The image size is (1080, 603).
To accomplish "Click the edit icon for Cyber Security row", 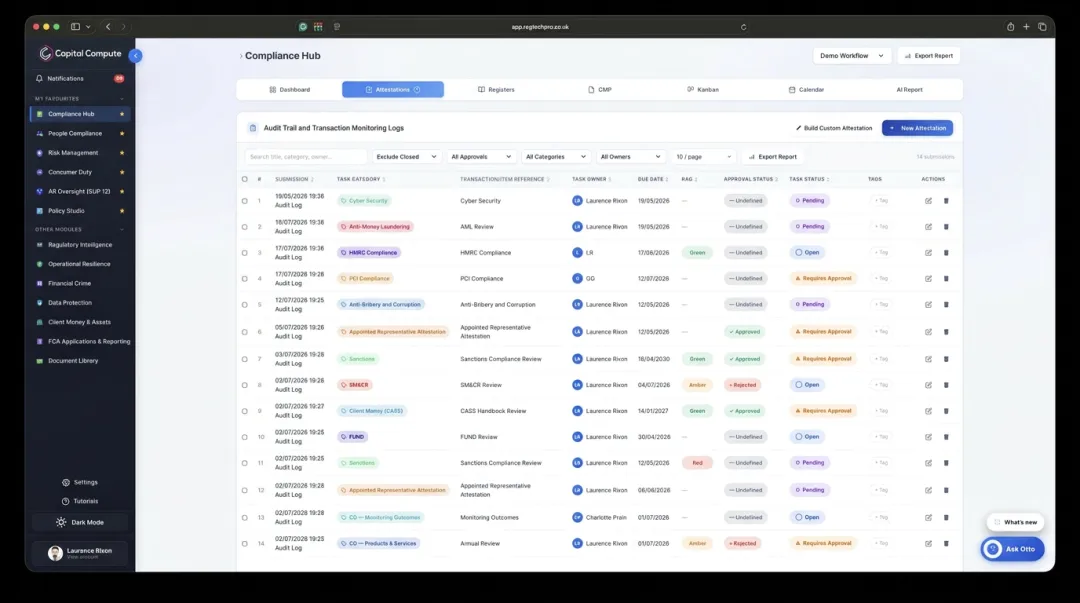I will (x=928, y=201).
